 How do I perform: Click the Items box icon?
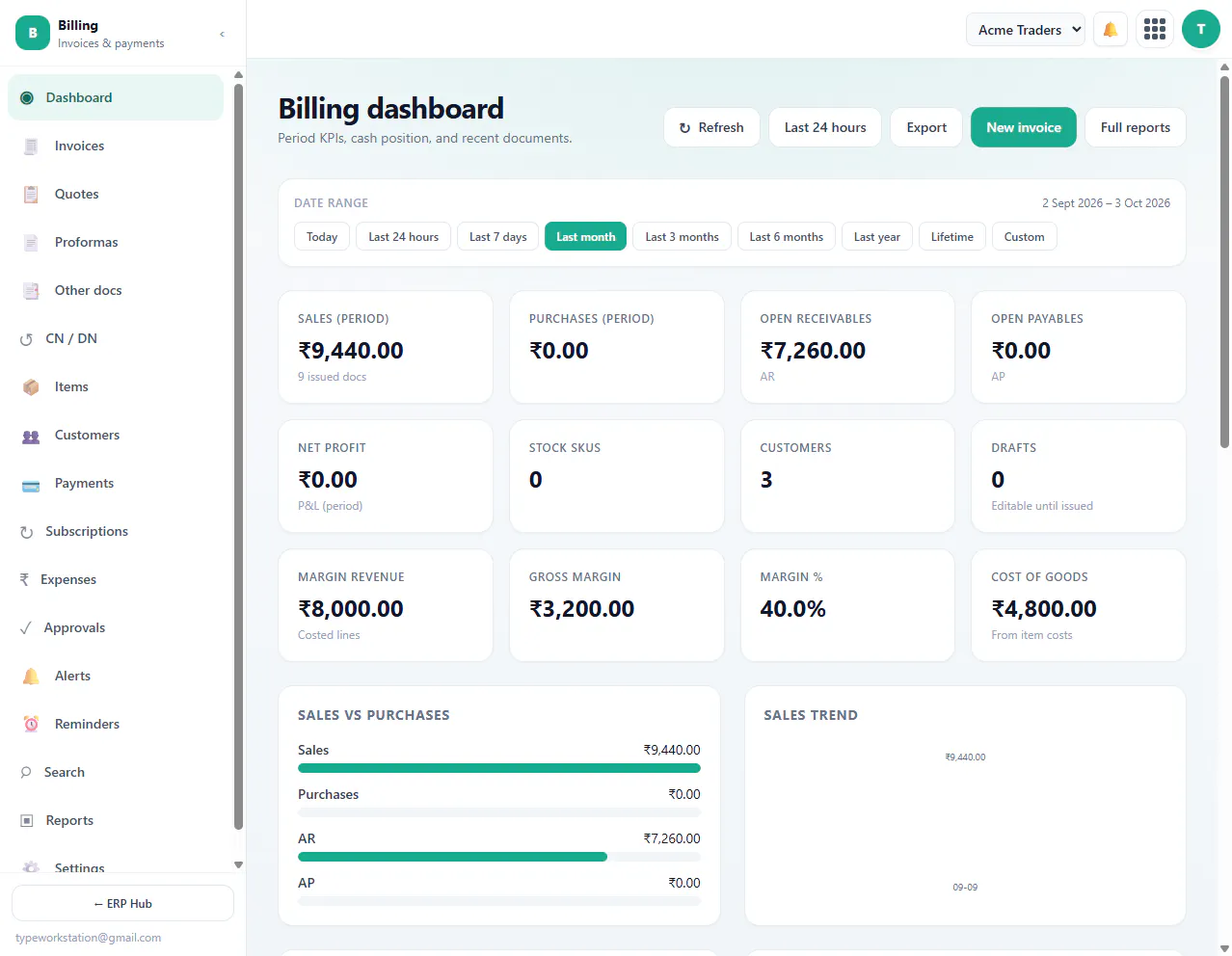pyautogui.click(x=31, y=387)
